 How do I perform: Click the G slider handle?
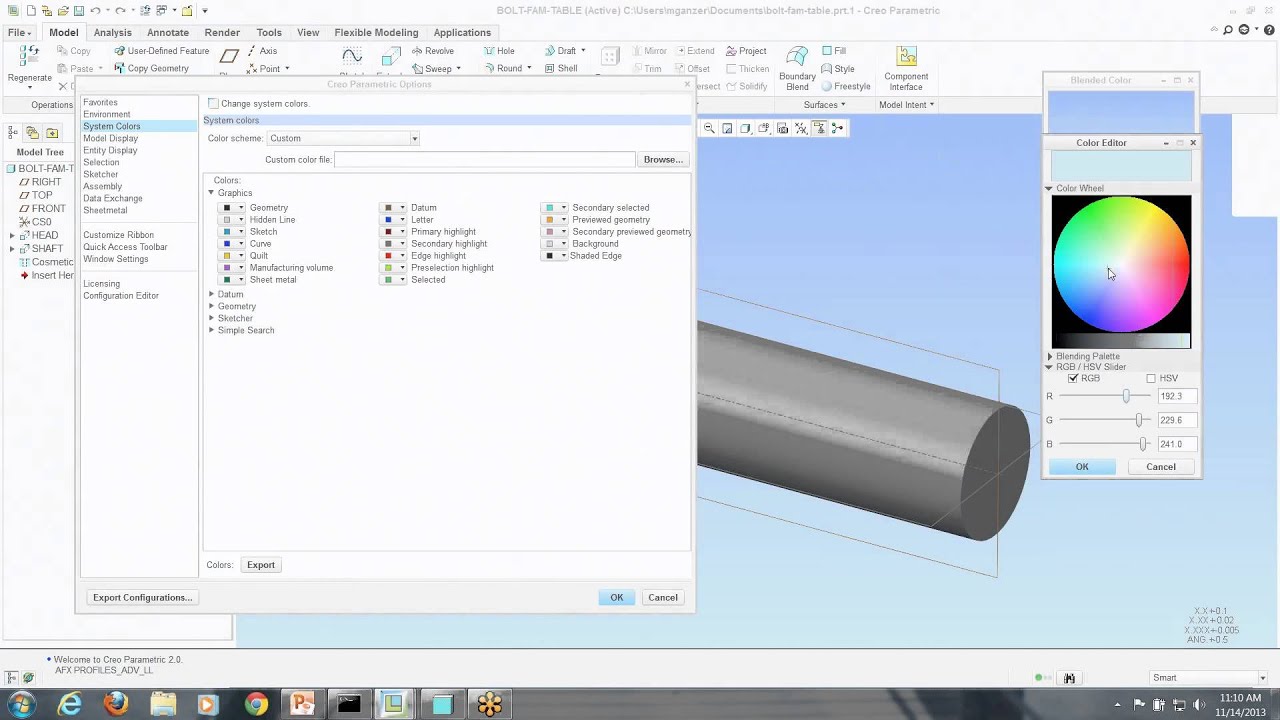(x=1138, y=420)
